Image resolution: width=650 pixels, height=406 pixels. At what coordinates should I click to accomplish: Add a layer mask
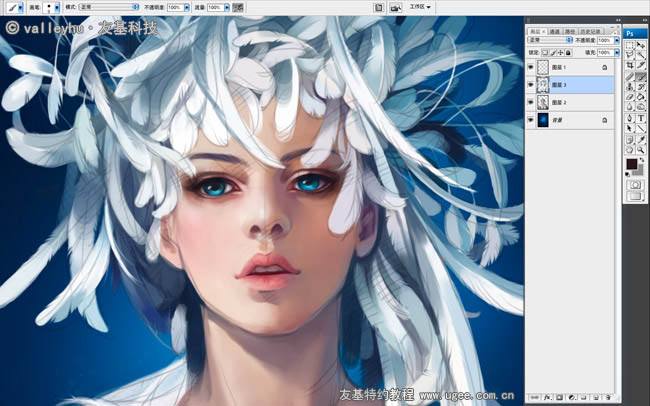(x=560, y=397)
